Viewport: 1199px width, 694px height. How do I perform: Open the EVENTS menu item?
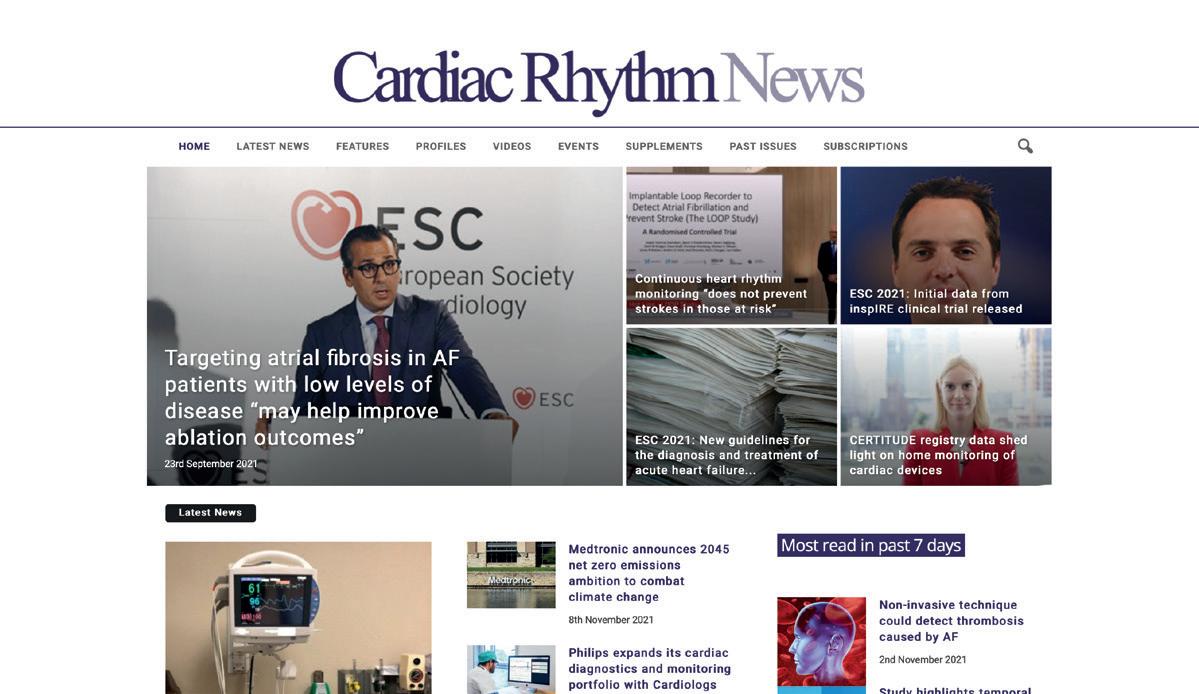click(578, 146)
